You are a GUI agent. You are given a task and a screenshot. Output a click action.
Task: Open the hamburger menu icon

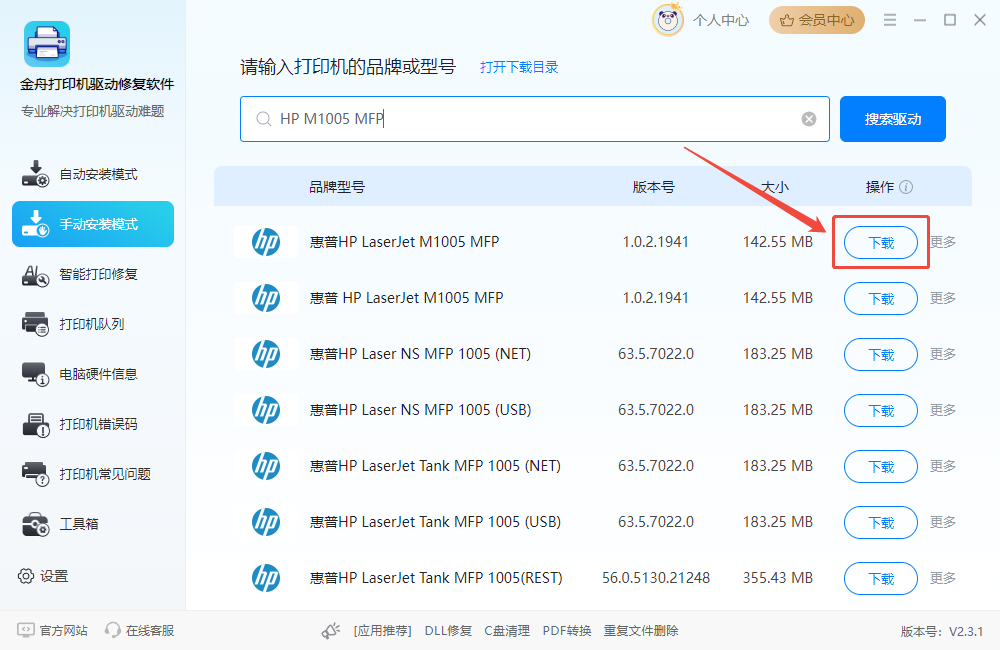890,20
